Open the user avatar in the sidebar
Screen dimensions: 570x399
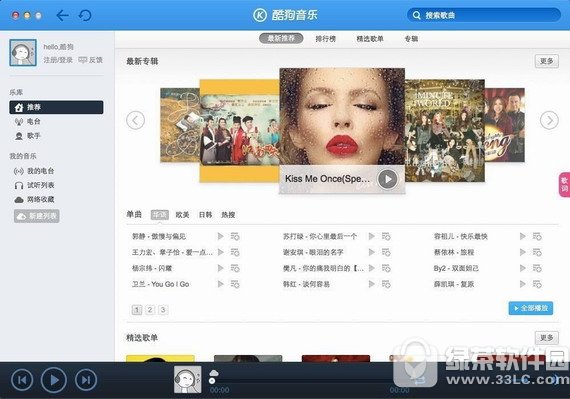tap(23, 53)
